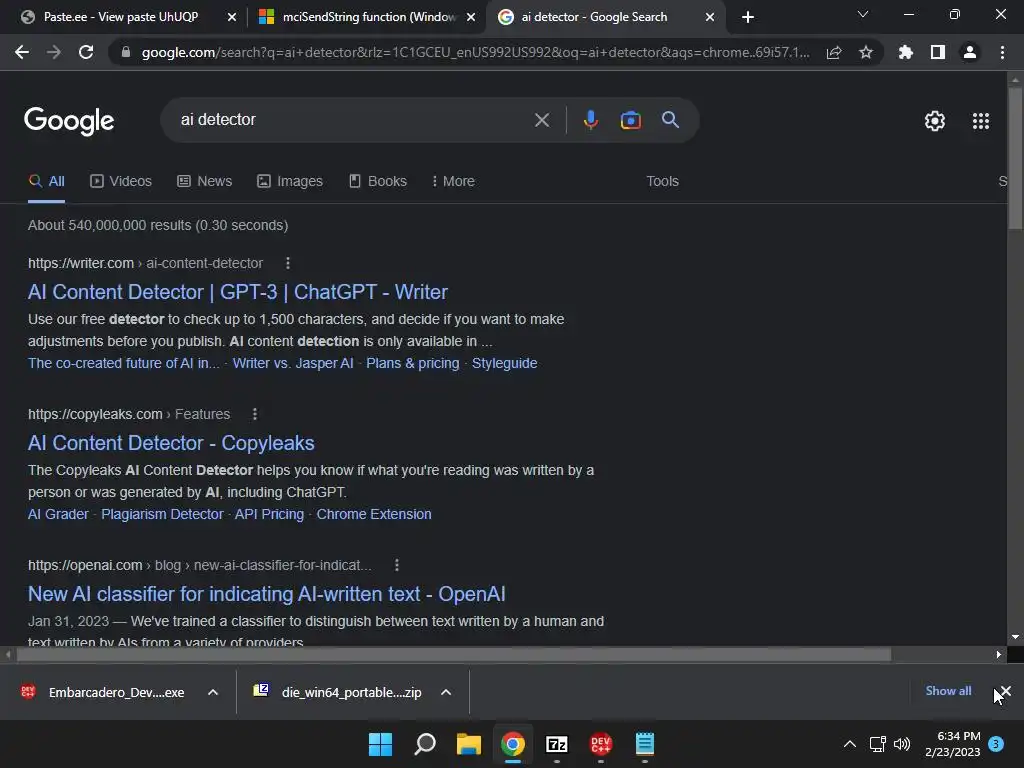The image size is (1024, 768).
Task: View site information lock icon
Action: click(126, 52)
